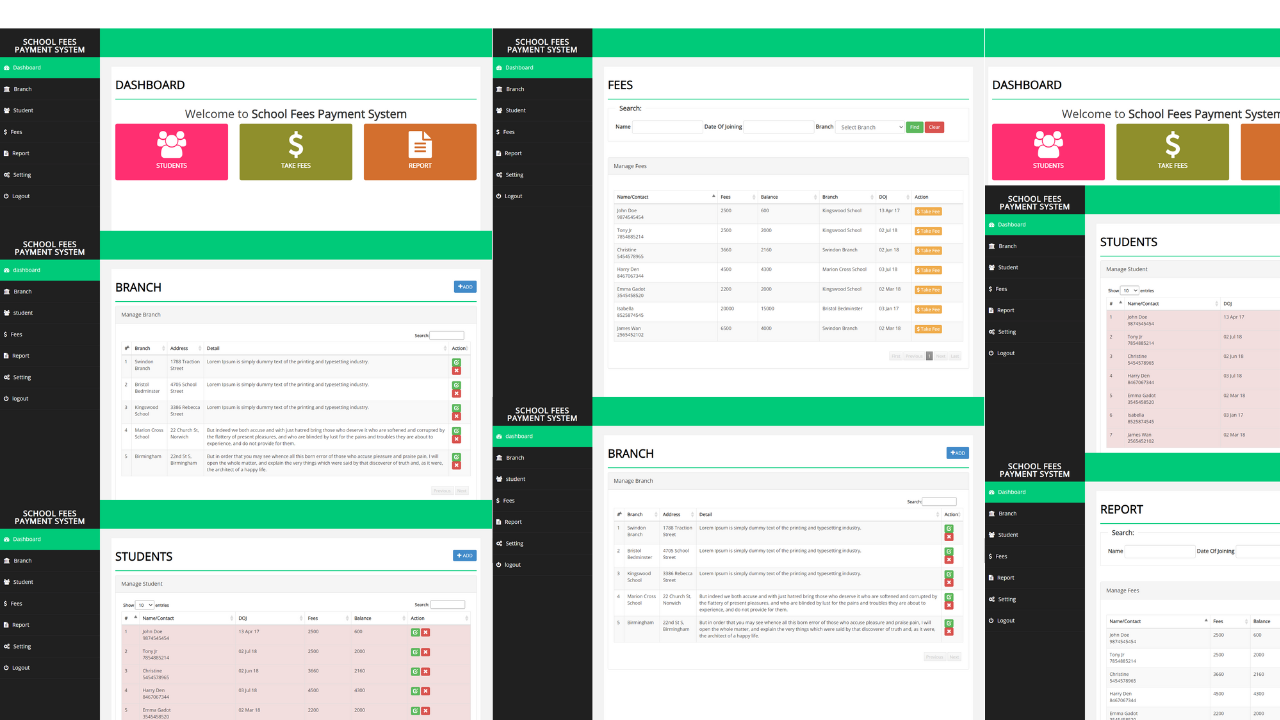1280x720 pixels.
Task: Edit Christine on the bottom-left Students page
Action: (x=415, y=671)
